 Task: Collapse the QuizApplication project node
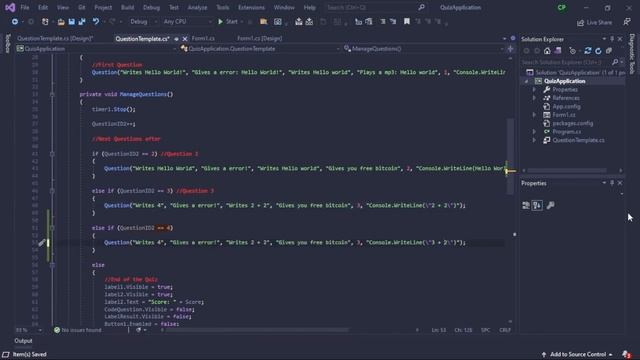point(527,81)
